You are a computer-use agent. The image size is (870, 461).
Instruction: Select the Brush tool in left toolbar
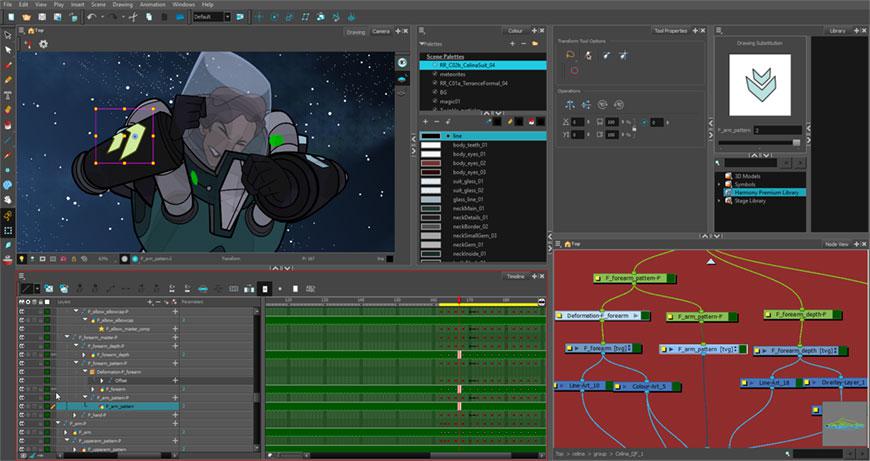coord(8,65)
